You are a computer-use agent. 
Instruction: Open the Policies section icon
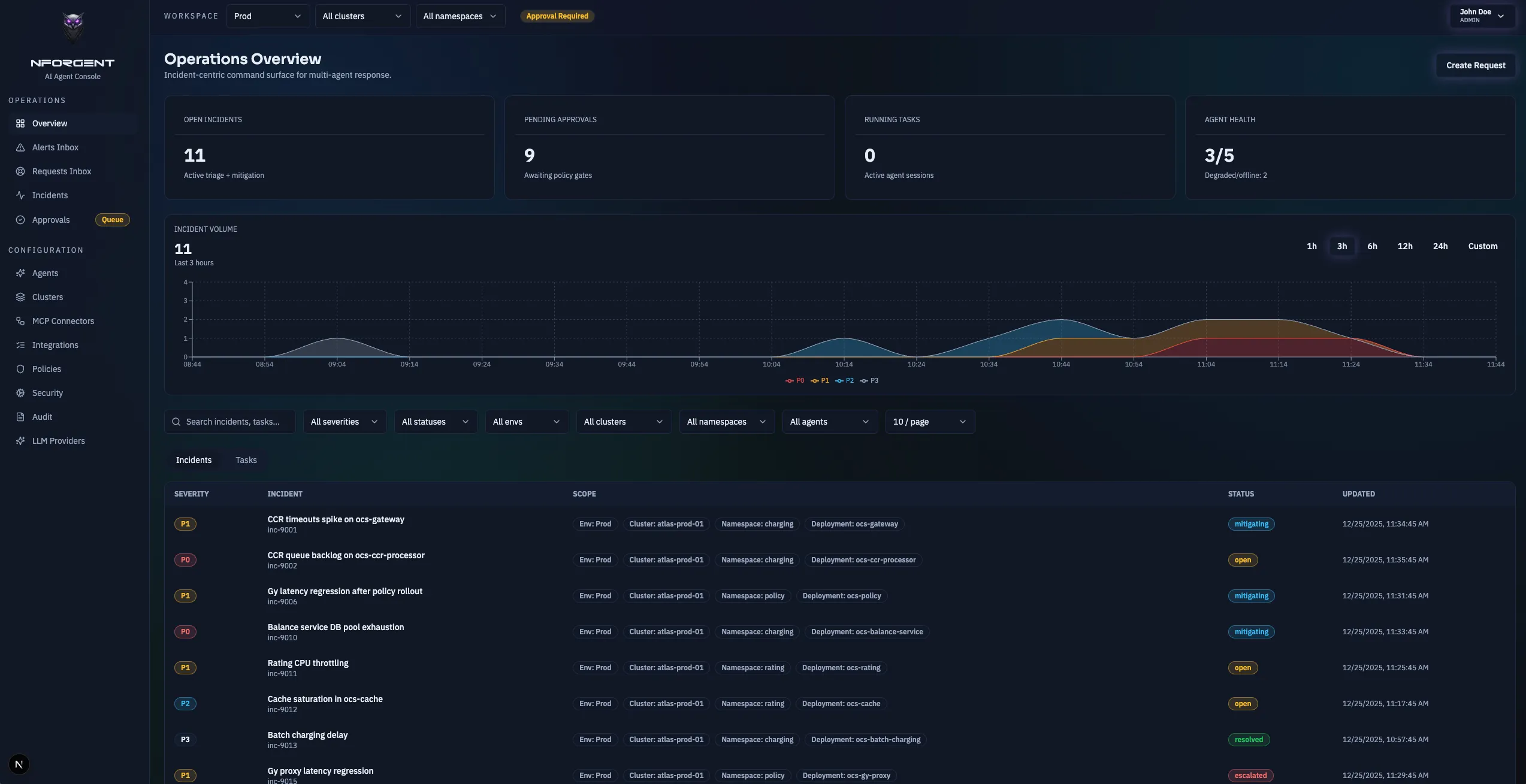point(20,369)
